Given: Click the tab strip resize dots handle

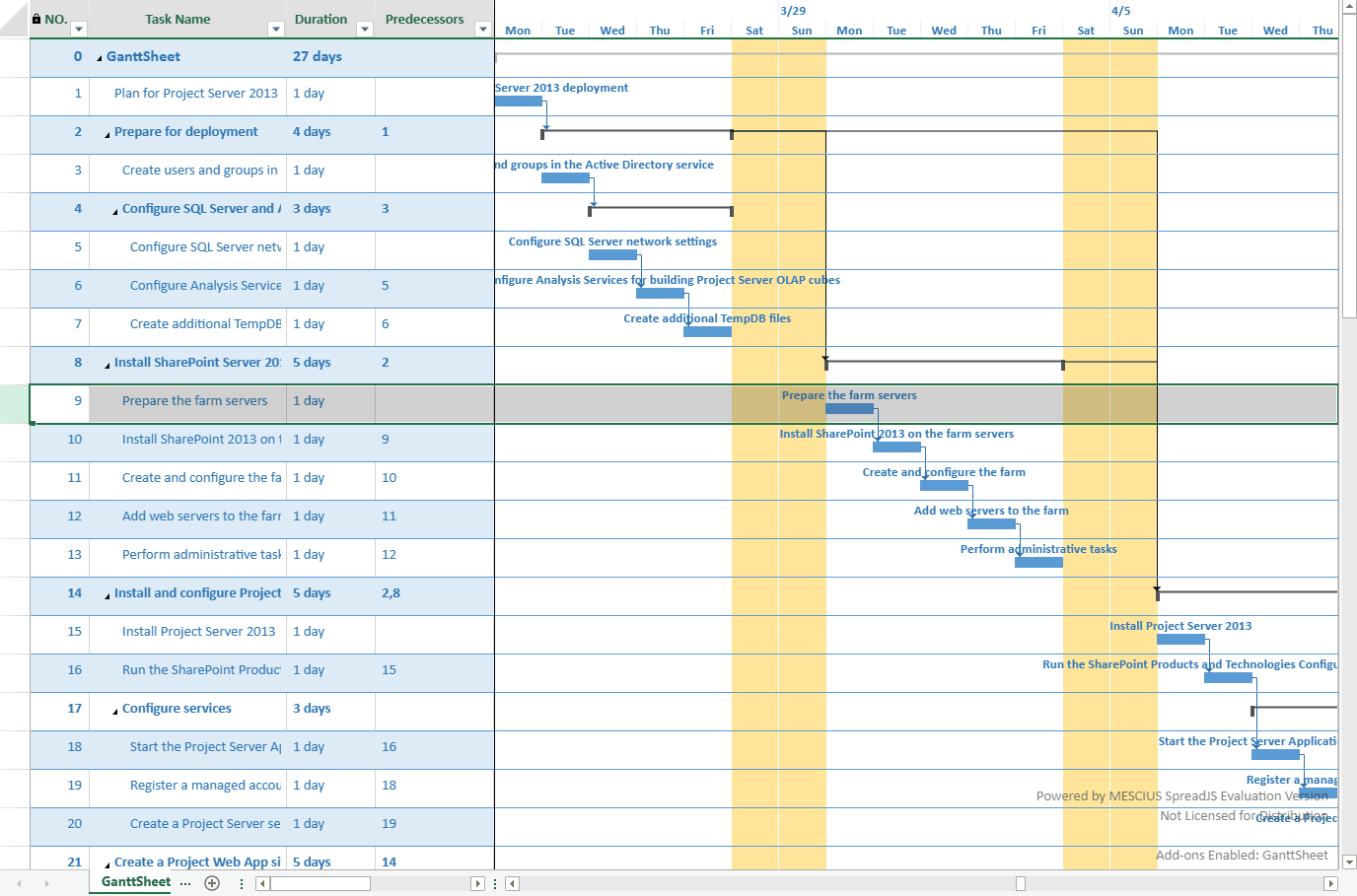Looking at the screenshot, I should coord(242,883).
